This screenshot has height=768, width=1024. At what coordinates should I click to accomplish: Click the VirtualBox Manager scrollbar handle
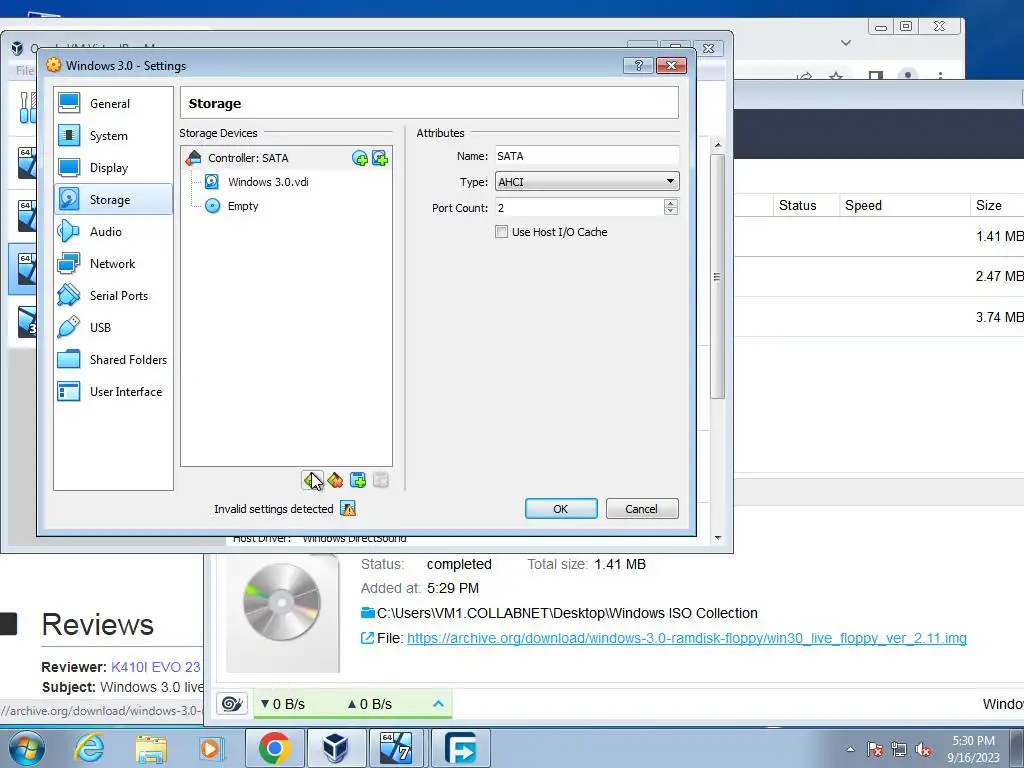click(718, 276)
